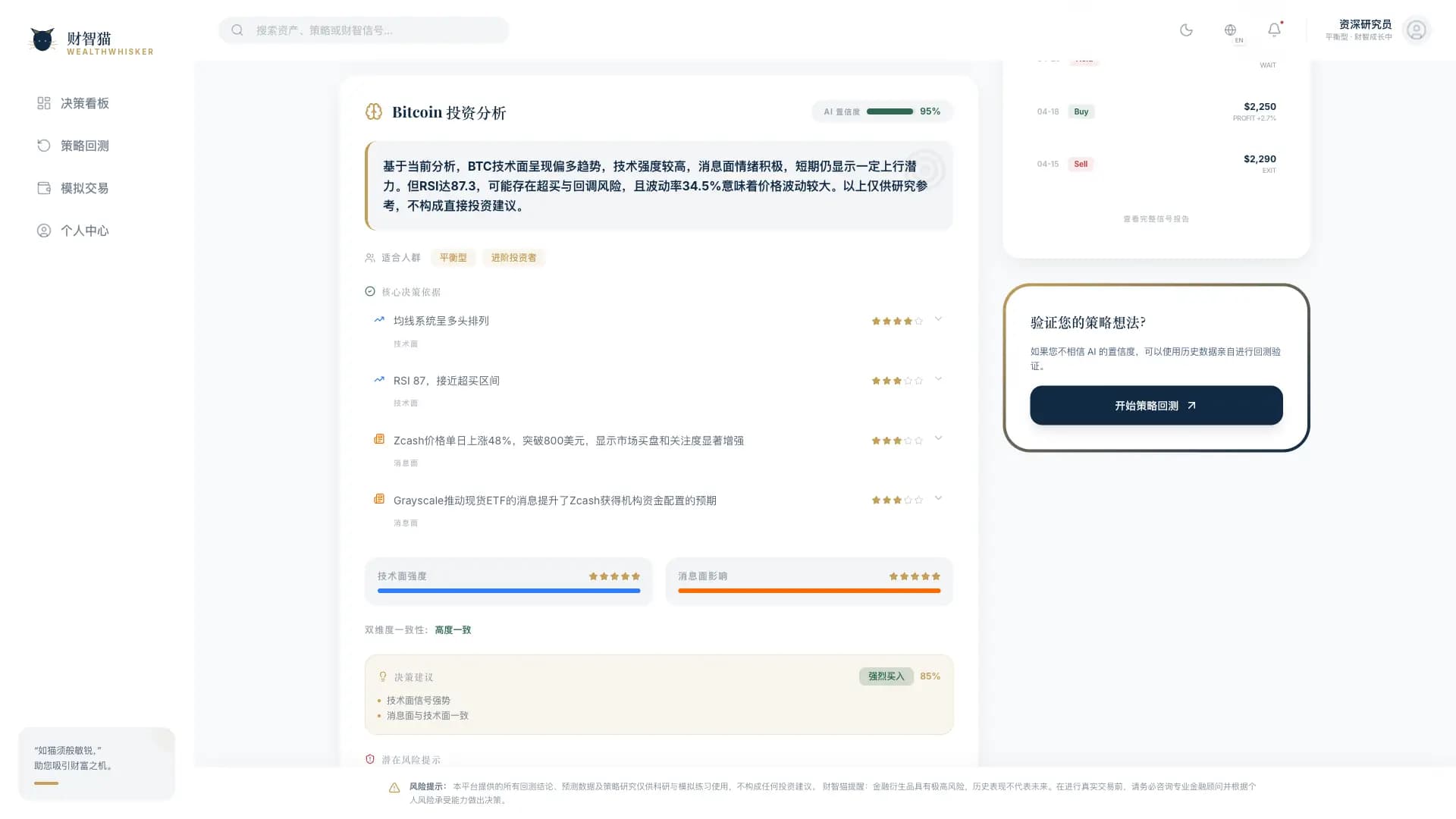Click the 决策建议 lightbulb icon

[383, 676]
